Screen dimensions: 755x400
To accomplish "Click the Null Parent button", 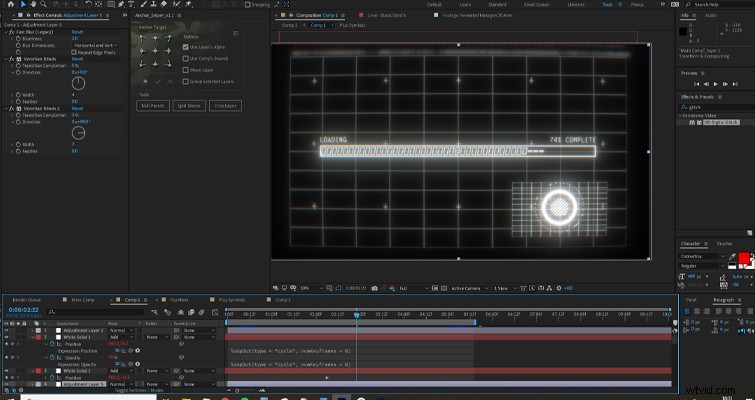I will pyautogui.click(x=153, y=105).
